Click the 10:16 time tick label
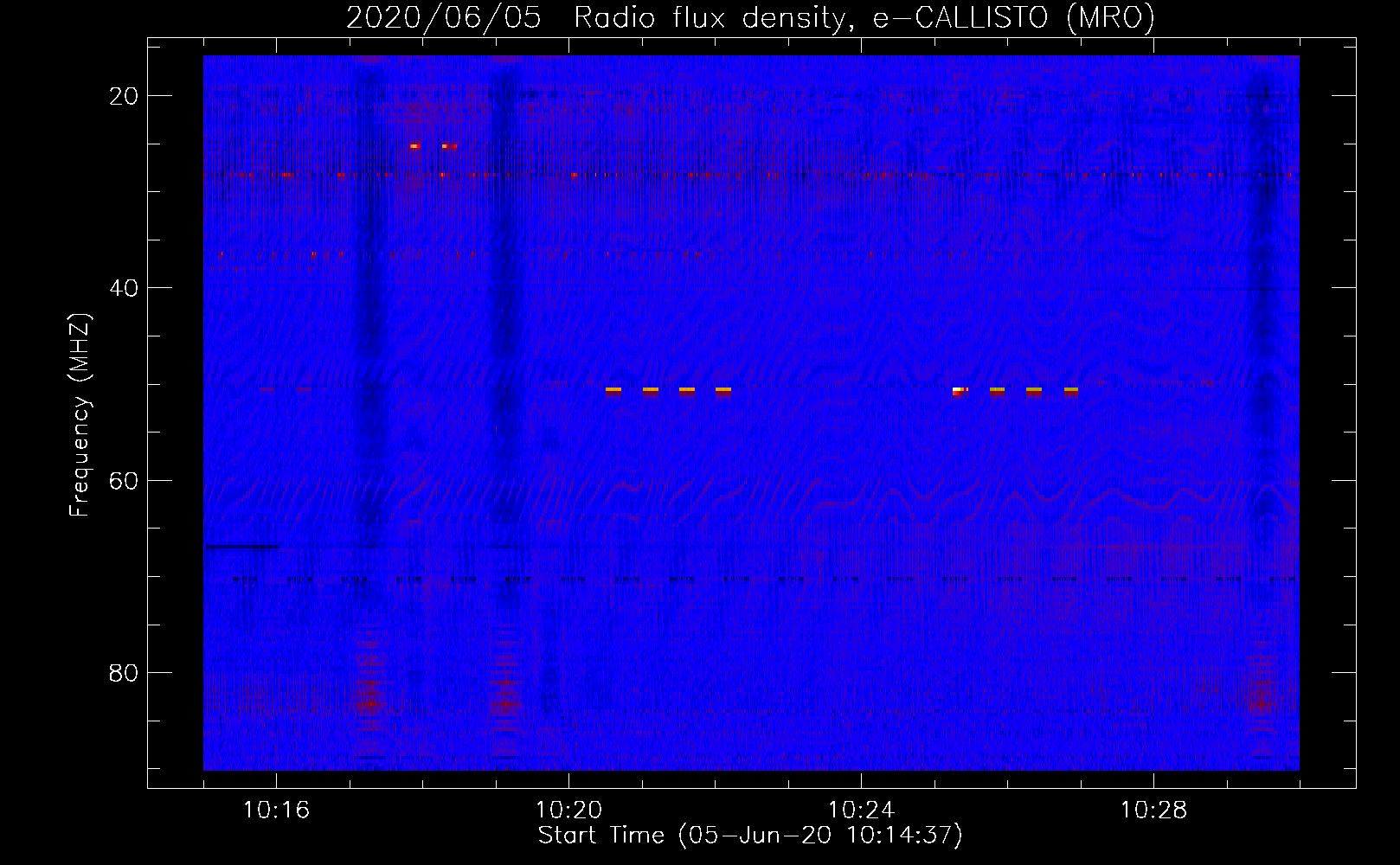Screen dimensions: 1400x865 point(276,811)
